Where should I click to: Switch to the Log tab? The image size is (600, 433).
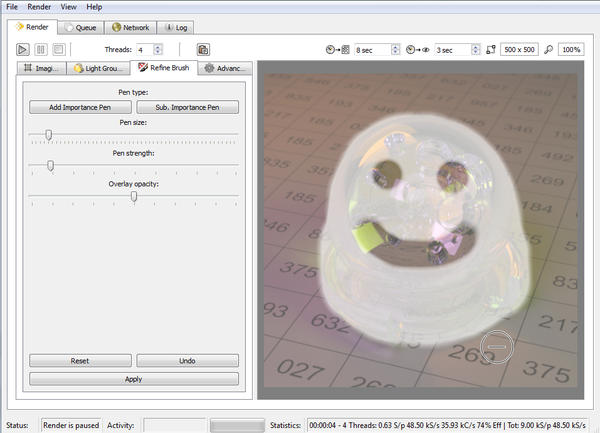176,28
